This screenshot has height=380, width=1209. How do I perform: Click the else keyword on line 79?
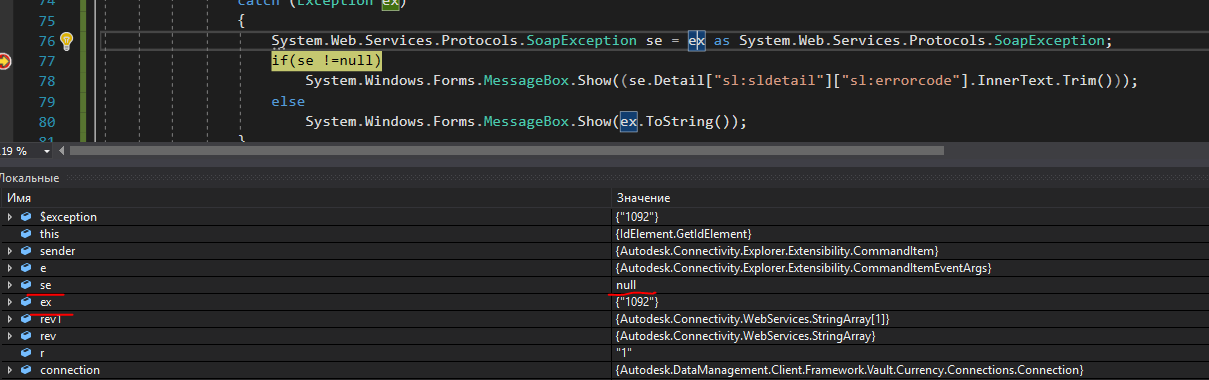[x=288, y=102]
